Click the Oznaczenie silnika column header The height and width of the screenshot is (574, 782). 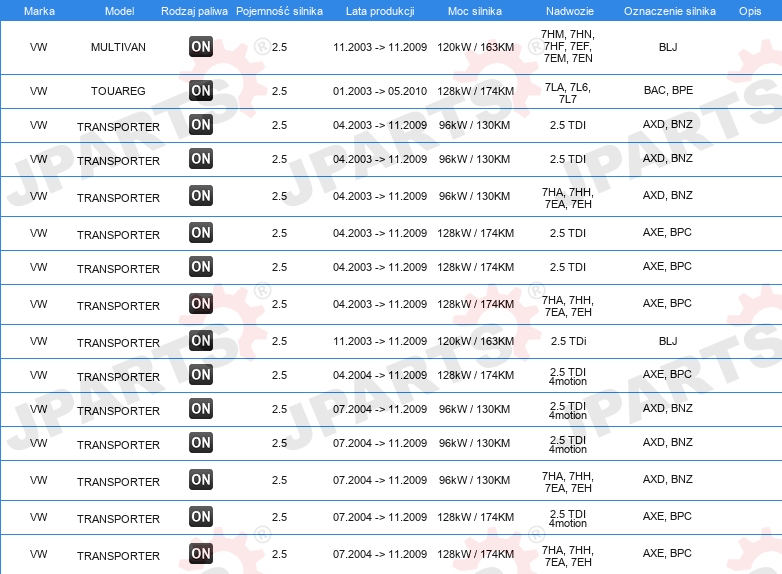pyautogui.click(x=670, y=11)
